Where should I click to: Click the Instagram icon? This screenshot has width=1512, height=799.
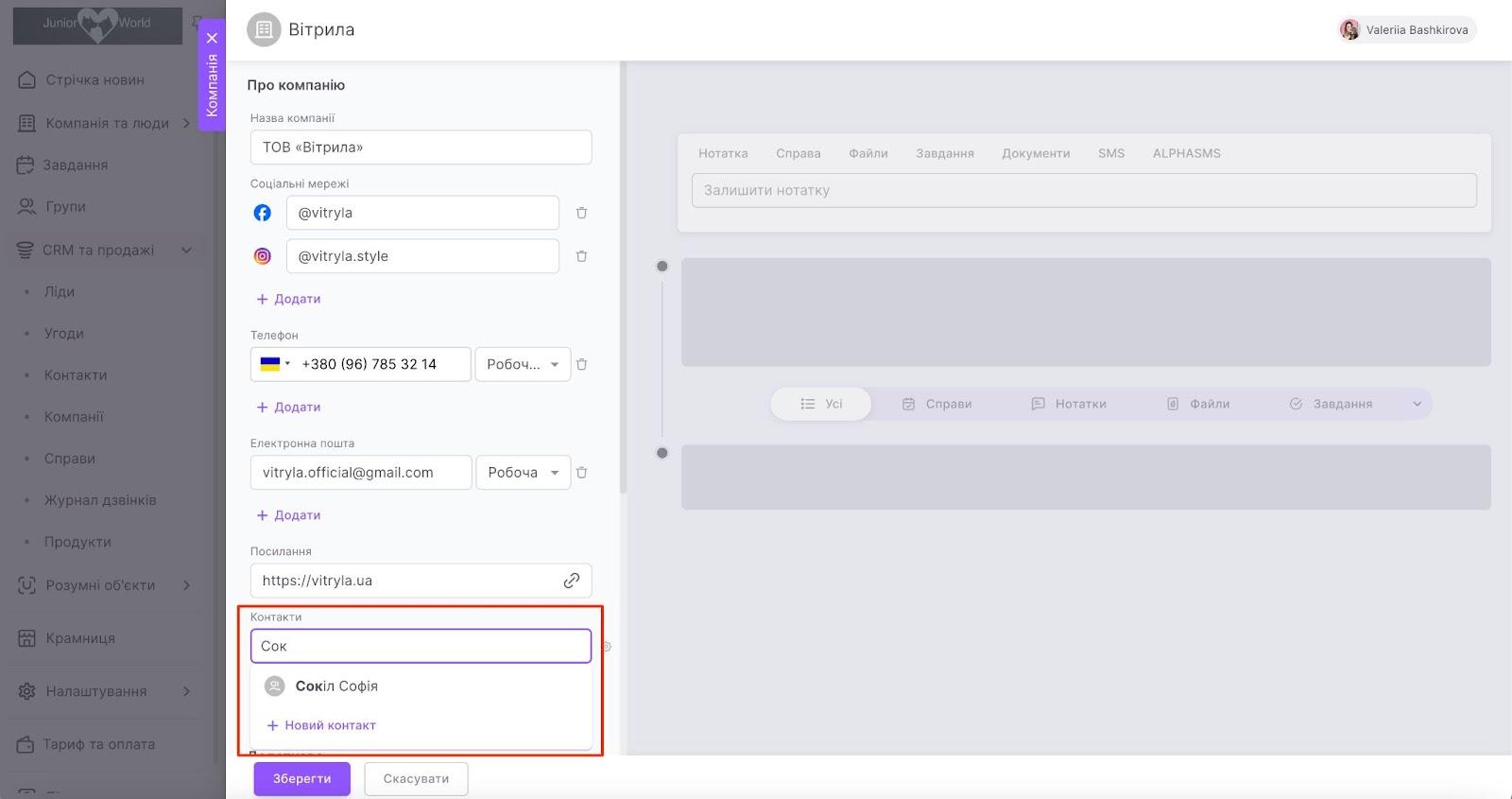(x=263, y=256)
